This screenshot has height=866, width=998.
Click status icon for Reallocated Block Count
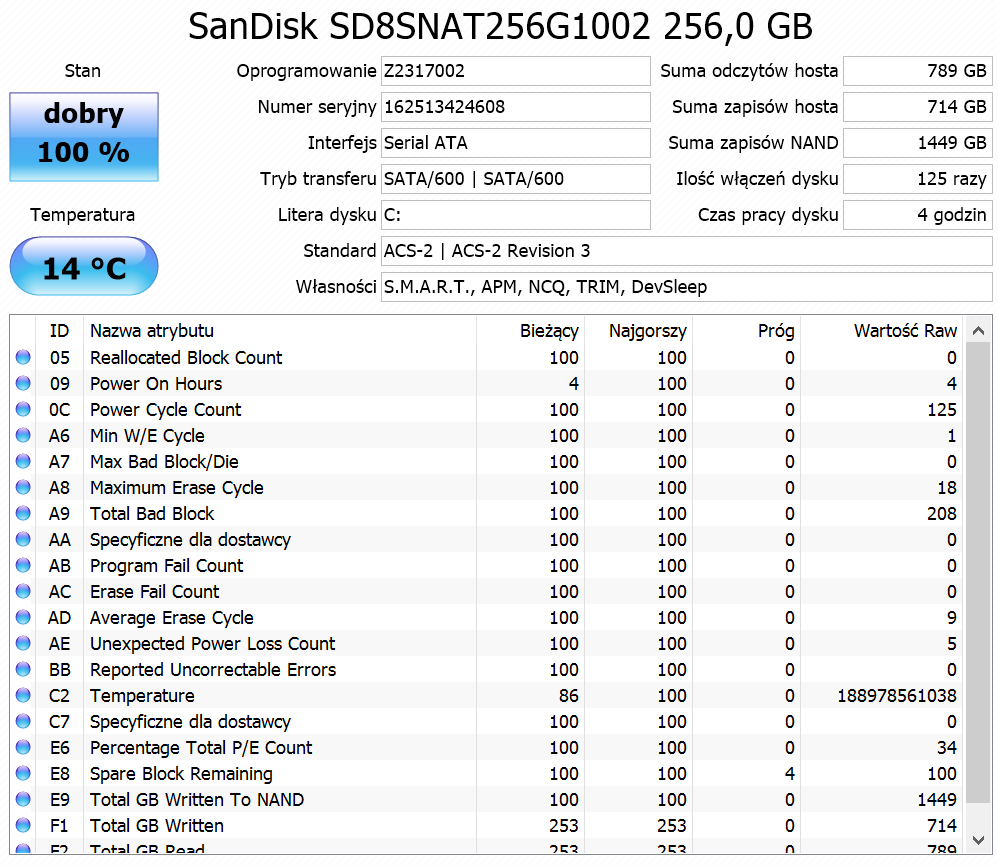(23, 357)
